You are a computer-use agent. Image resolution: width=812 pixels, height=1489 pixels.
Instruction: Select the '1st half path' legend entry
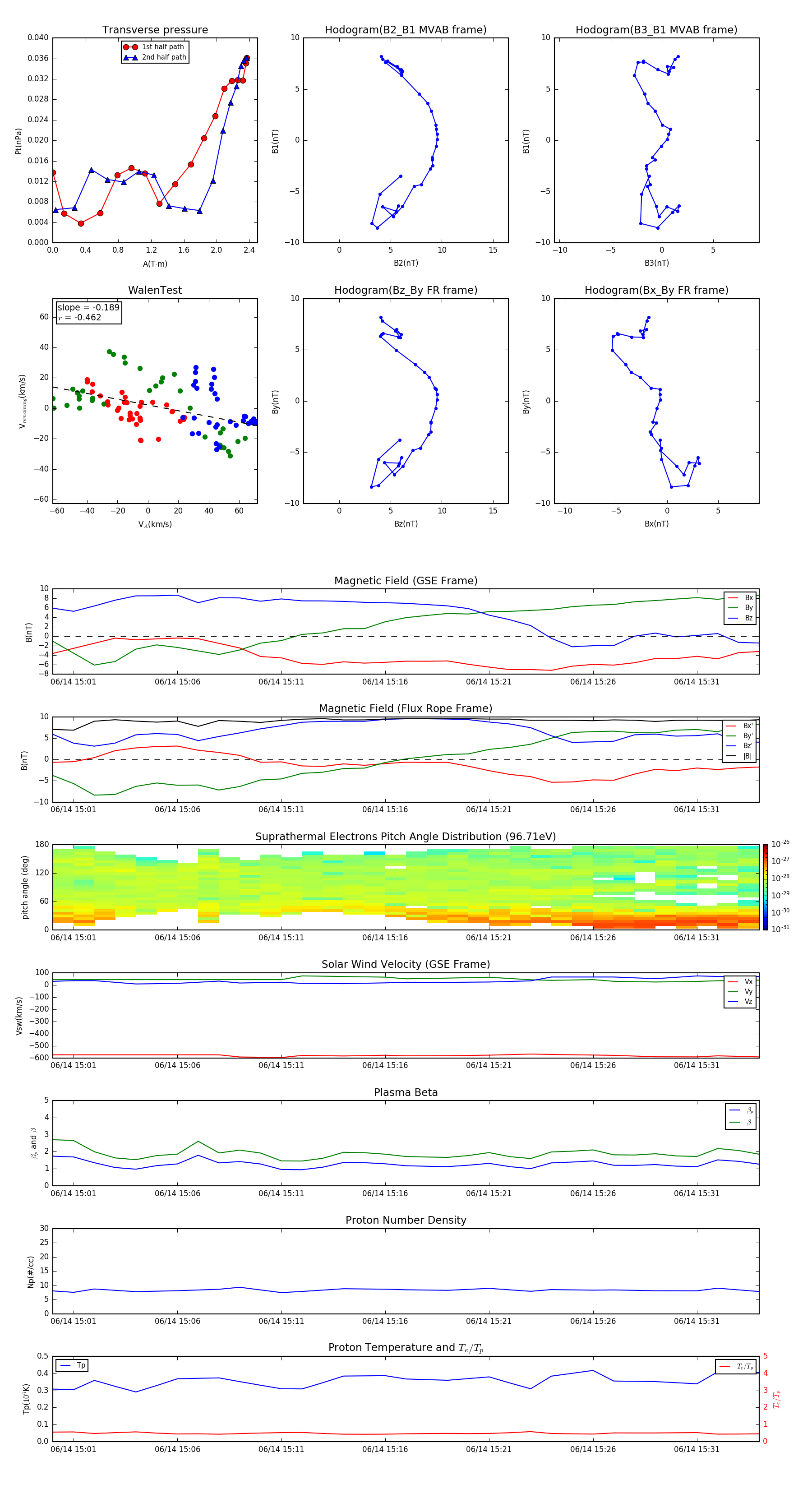(x=154, y=47)
